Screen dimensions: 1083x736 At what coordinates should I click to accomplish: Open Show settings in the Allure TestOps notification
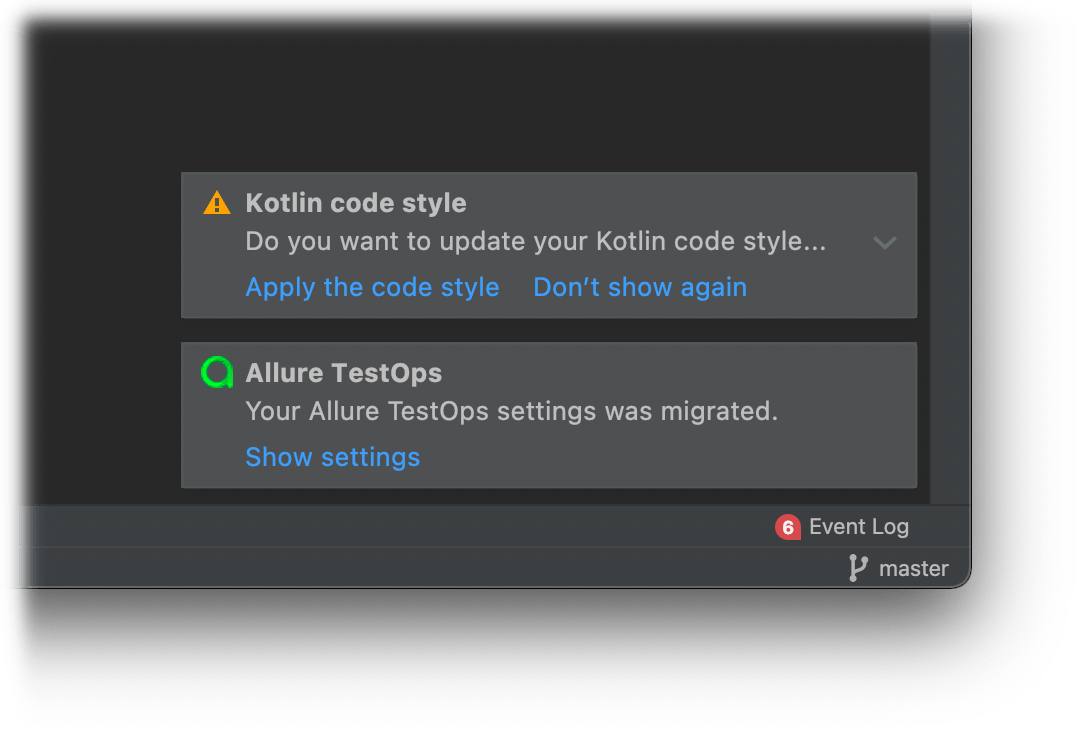click(x=332, y=457)
